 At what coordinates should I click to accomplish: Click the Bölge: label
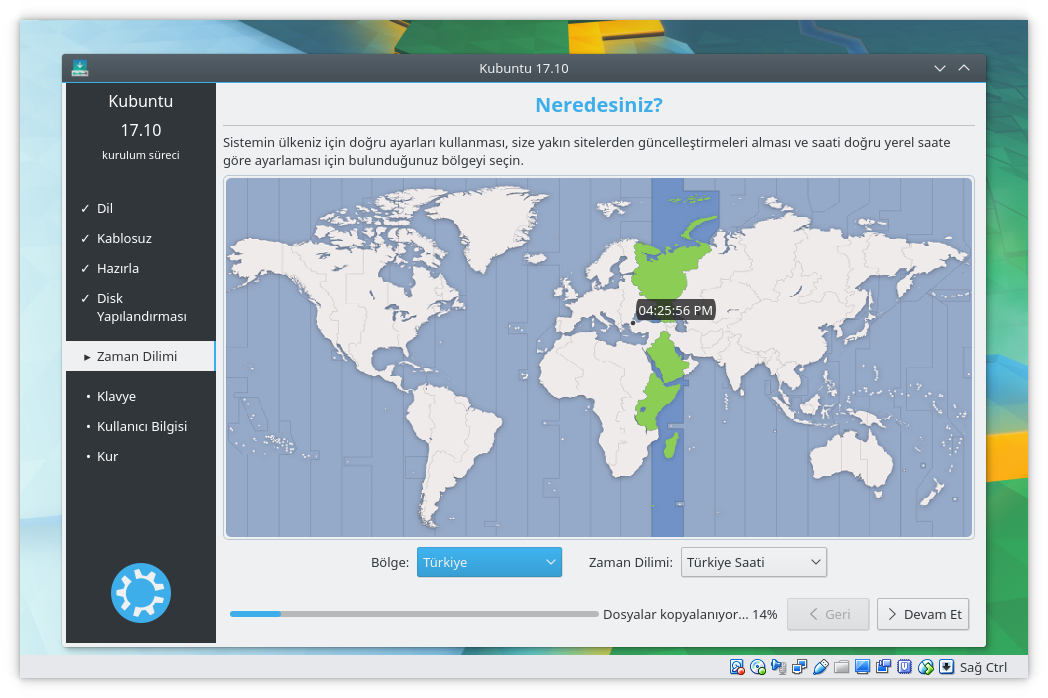coord(390,562)
